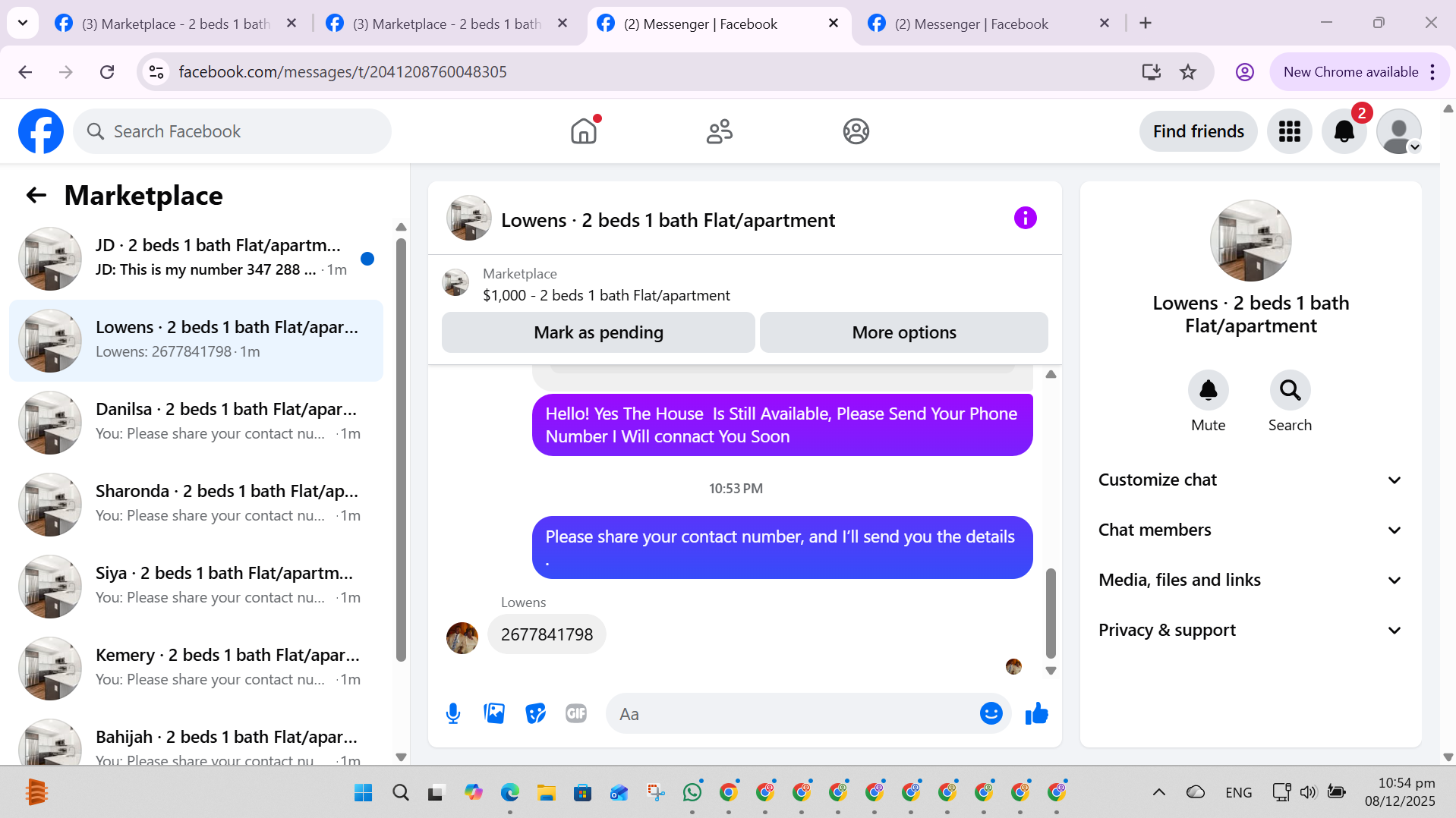Send a thumbs up like
The width and height of the screenshot is (1456, 818).
[x=1036, y=713]
